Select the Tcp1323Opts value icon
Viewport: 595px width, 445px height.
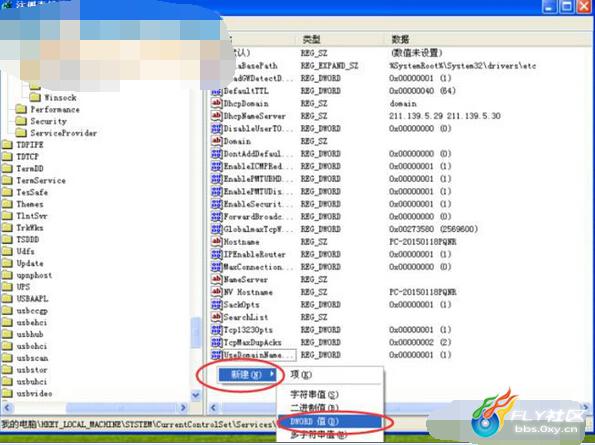click(x=216, y=330)
